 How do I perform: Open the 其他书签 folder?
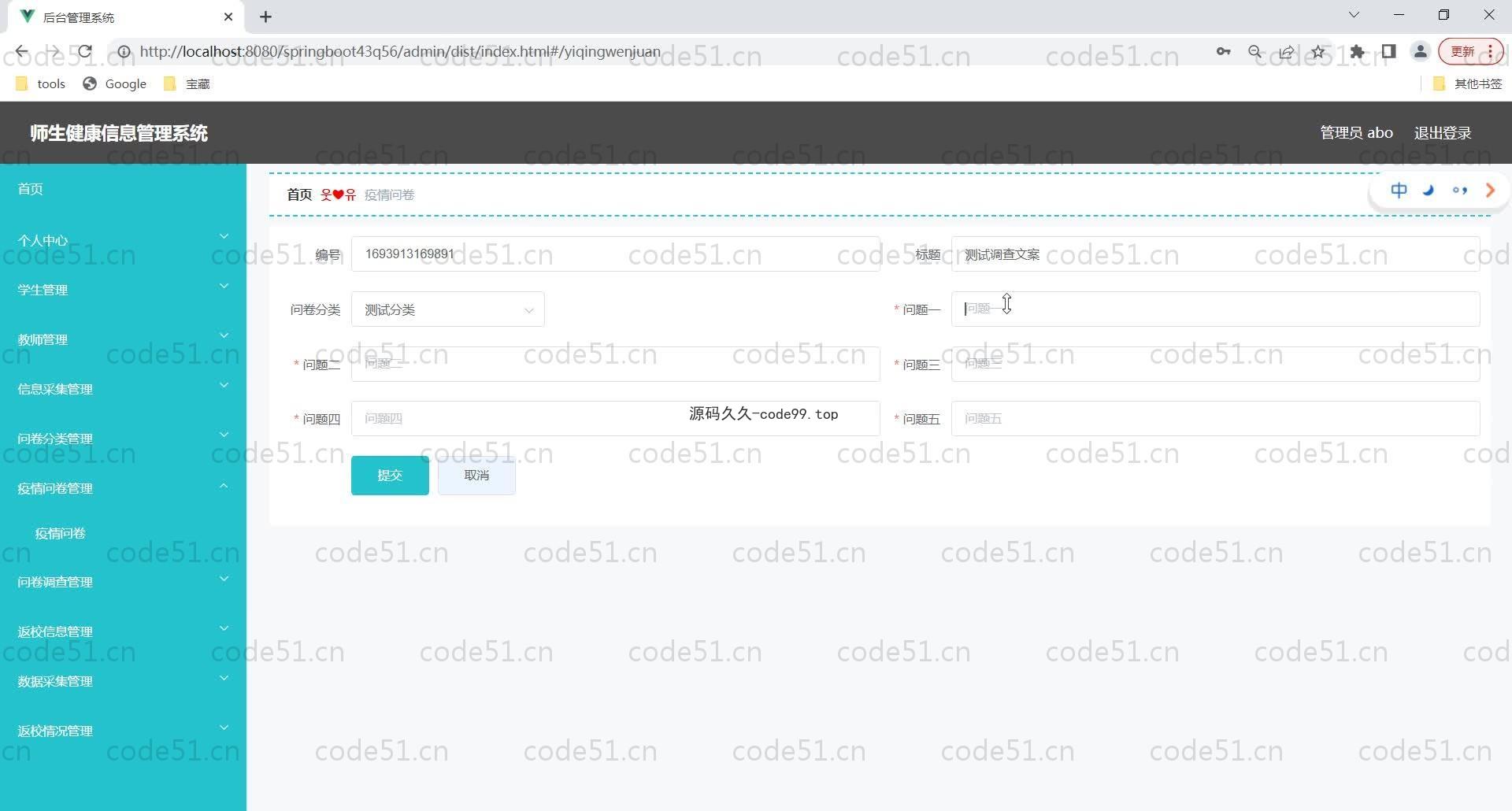1468,83
